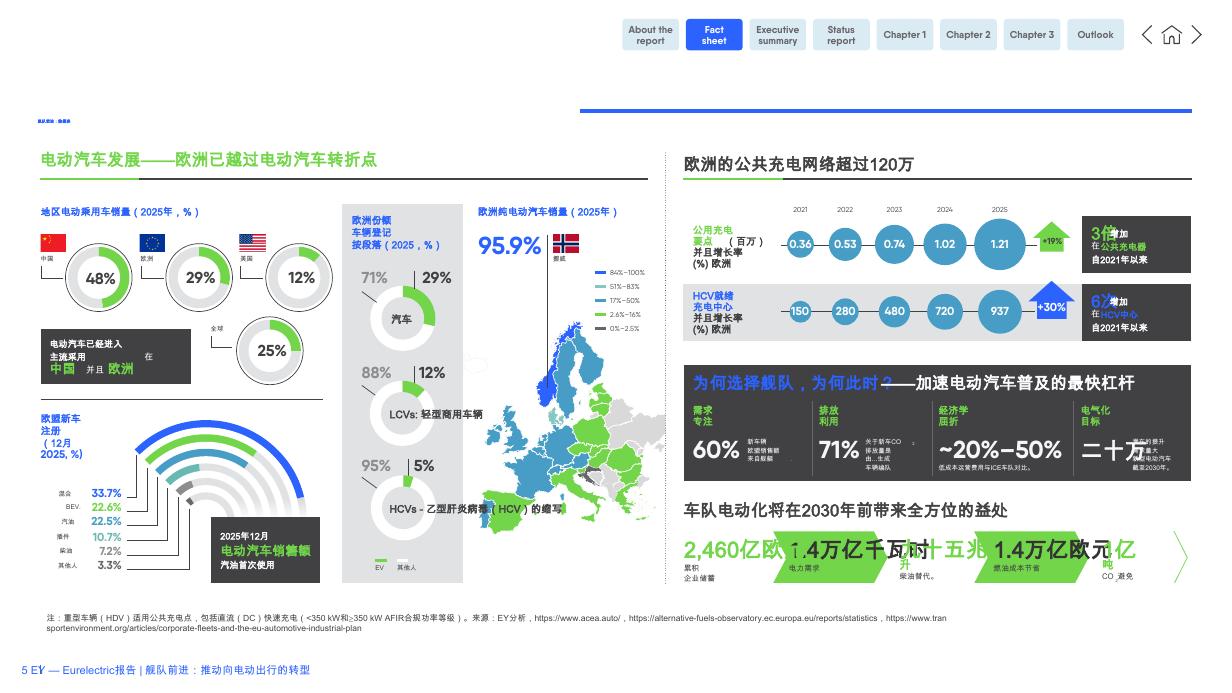Click the China flag icon
1232x693 pixels.
point(53,242)
